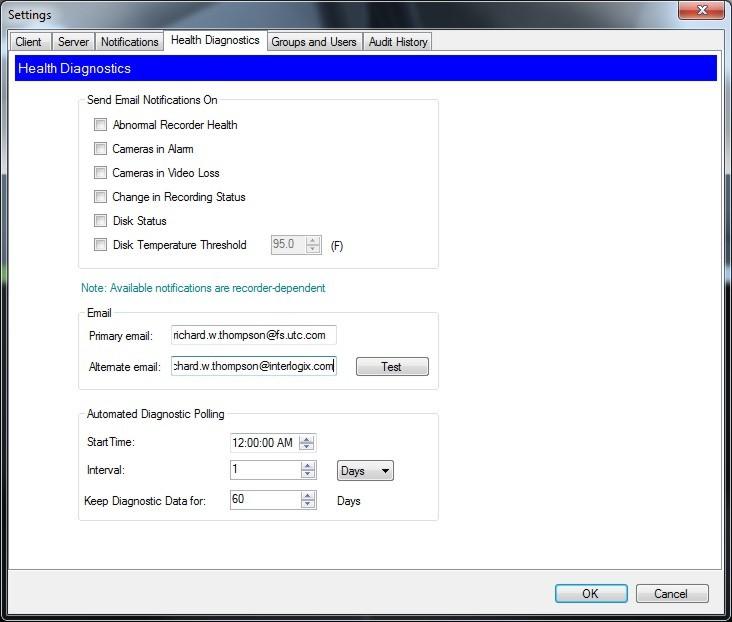Check the Cameras in Alarm option
This screenshot has height=622, width=732.
[x=100, y=148]
